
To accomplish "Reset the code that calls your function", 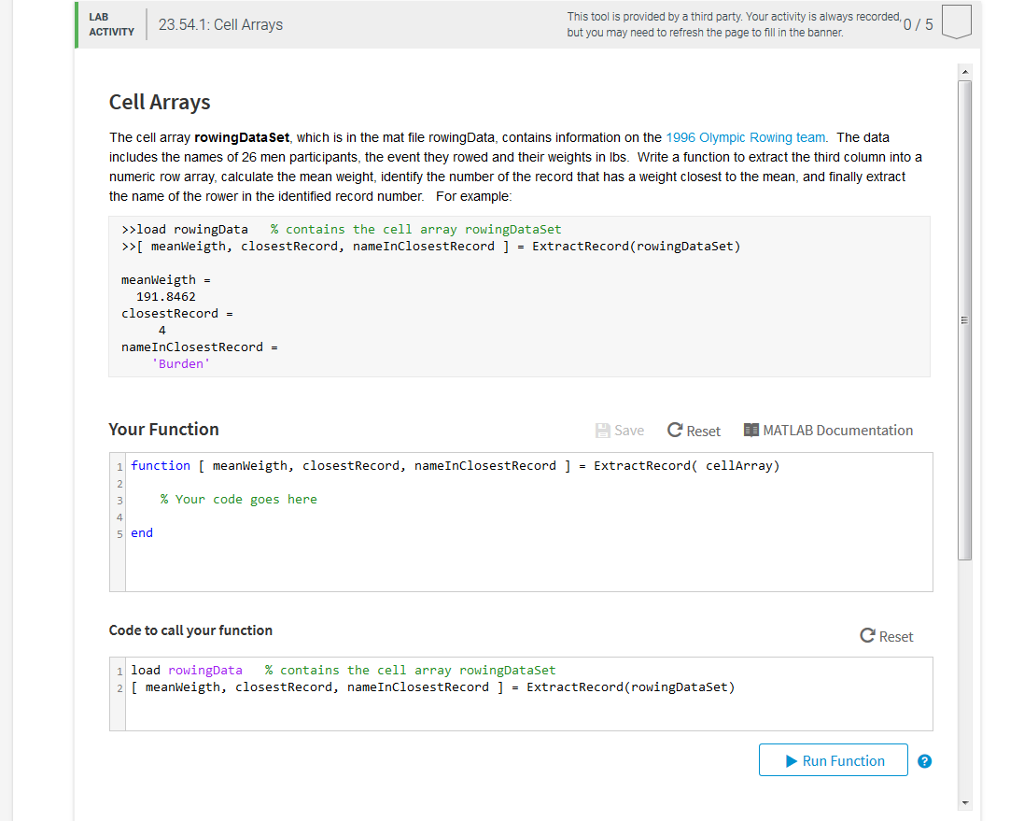I will click(x=887, y=636).
